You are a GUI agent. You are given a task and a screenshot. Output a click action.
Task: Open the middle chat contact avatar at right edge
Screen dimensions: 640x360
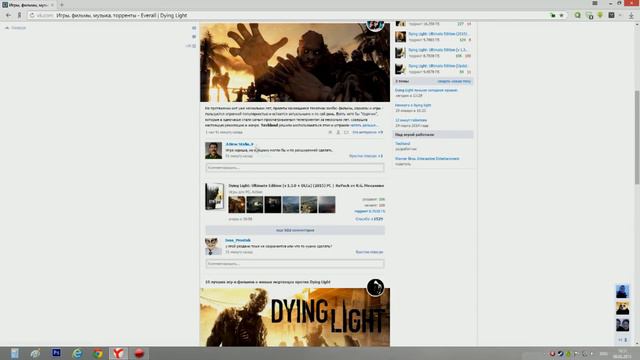pyautogui.click(x=622, y=308)
